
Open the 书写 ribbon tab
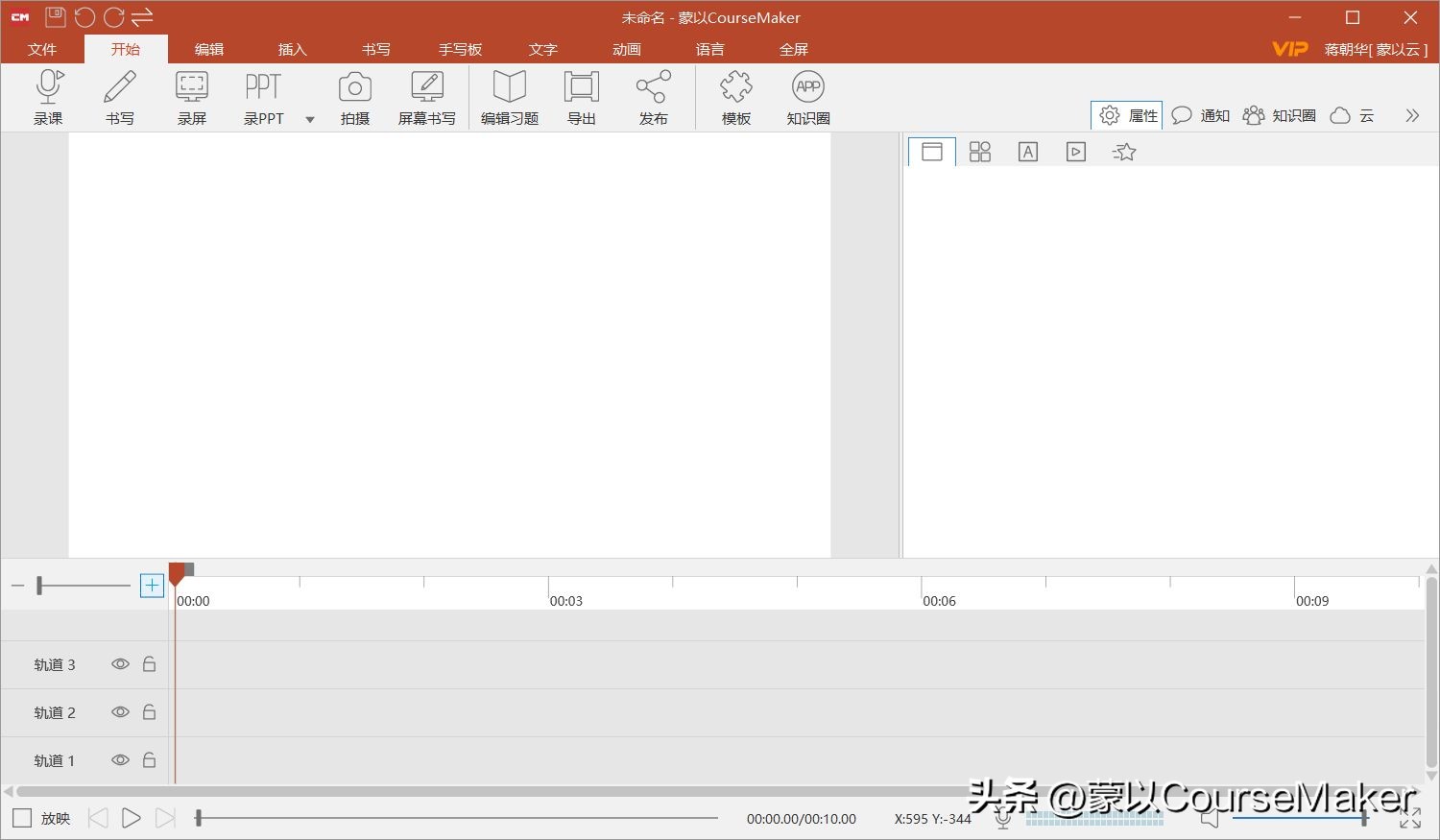point(376,49)
